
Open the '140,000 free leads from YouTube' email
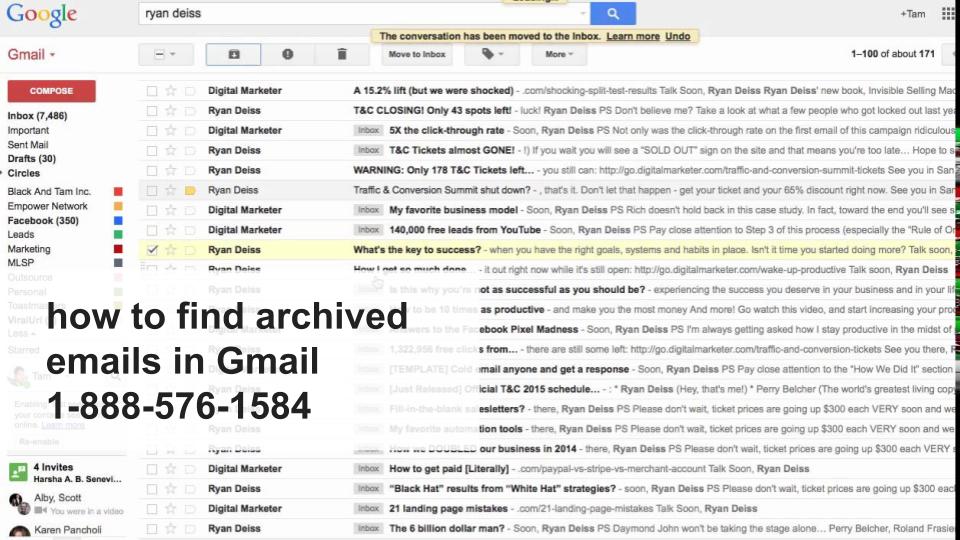point(549,230)
